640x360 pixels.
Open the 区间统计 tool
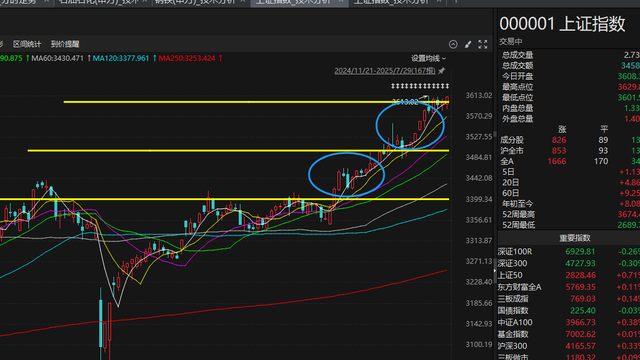[27, 44]
